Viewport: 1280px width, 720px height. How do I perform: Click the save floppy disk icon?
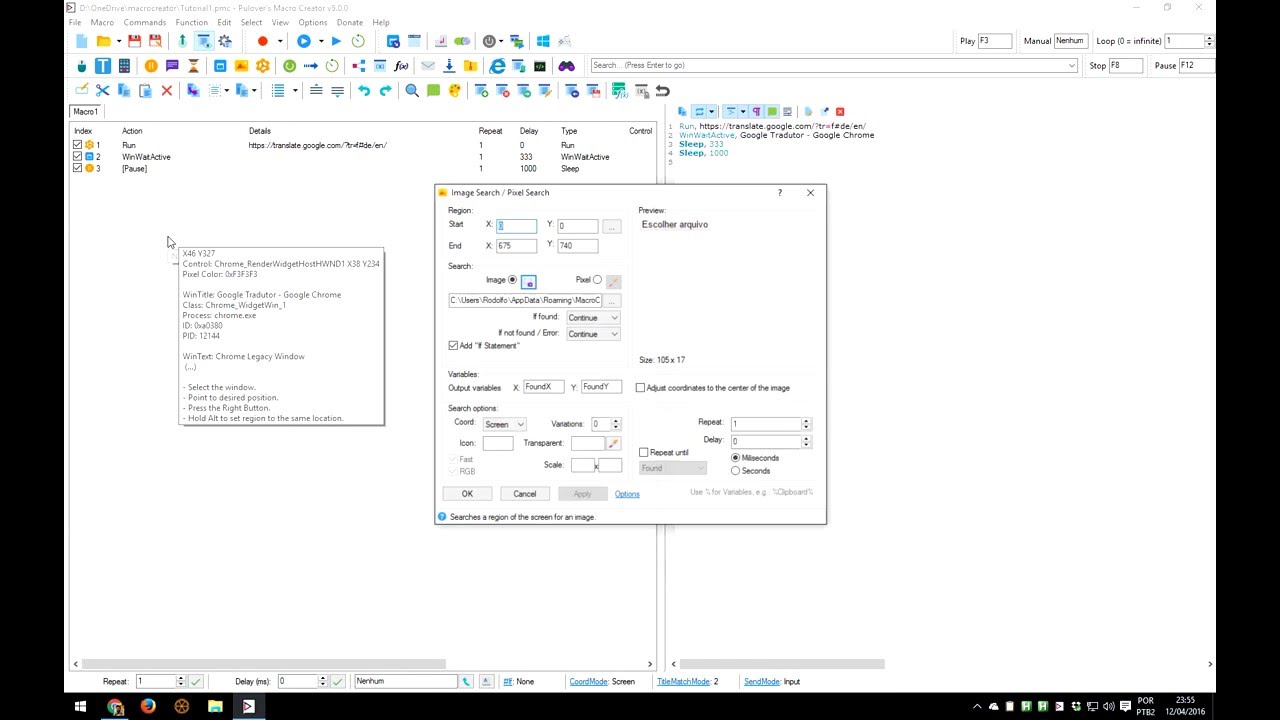click(x=134, y=41)
